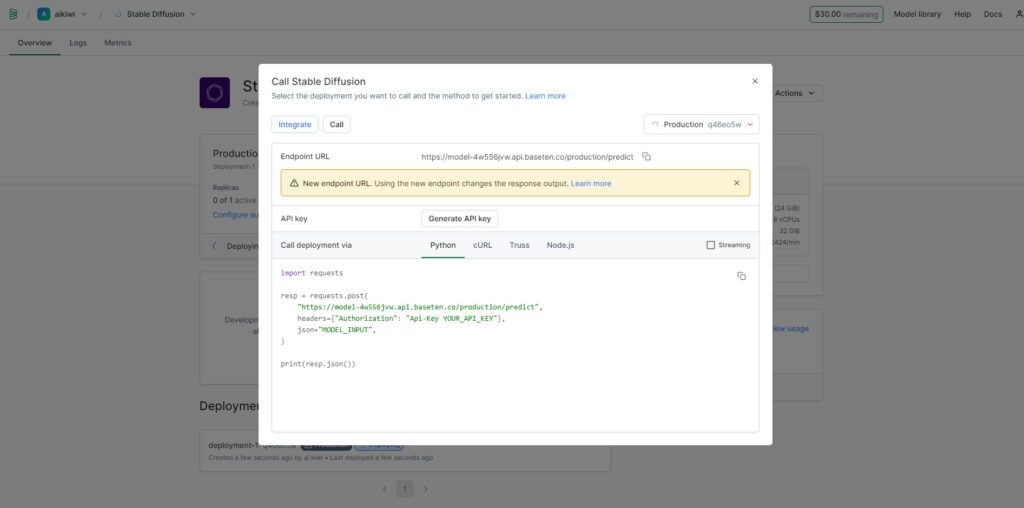Image resolution: width=1024 pixels, height=508 pixels.
Task: Click the json="MODEL_INPUT" code line
Action: [x=337, y=330]
